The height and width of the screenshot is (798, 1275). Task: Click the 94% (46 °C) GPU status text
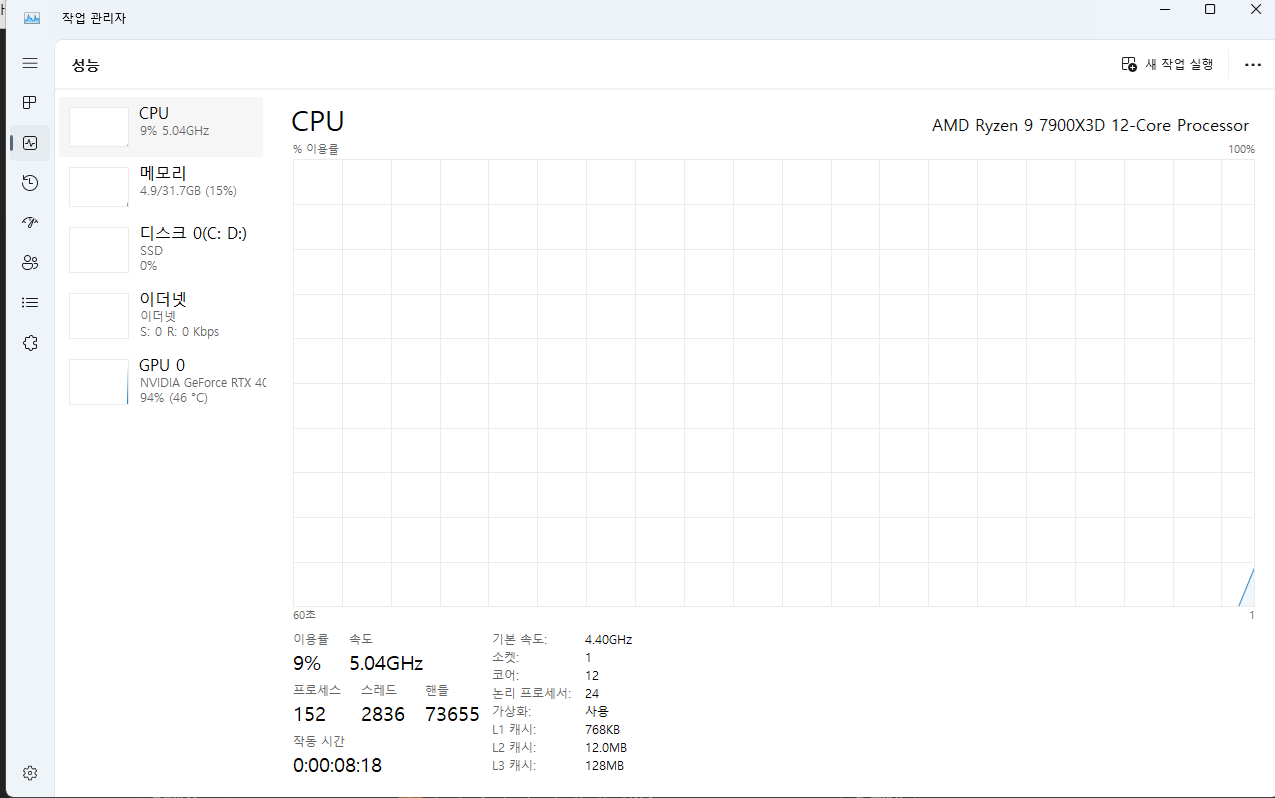174,397
